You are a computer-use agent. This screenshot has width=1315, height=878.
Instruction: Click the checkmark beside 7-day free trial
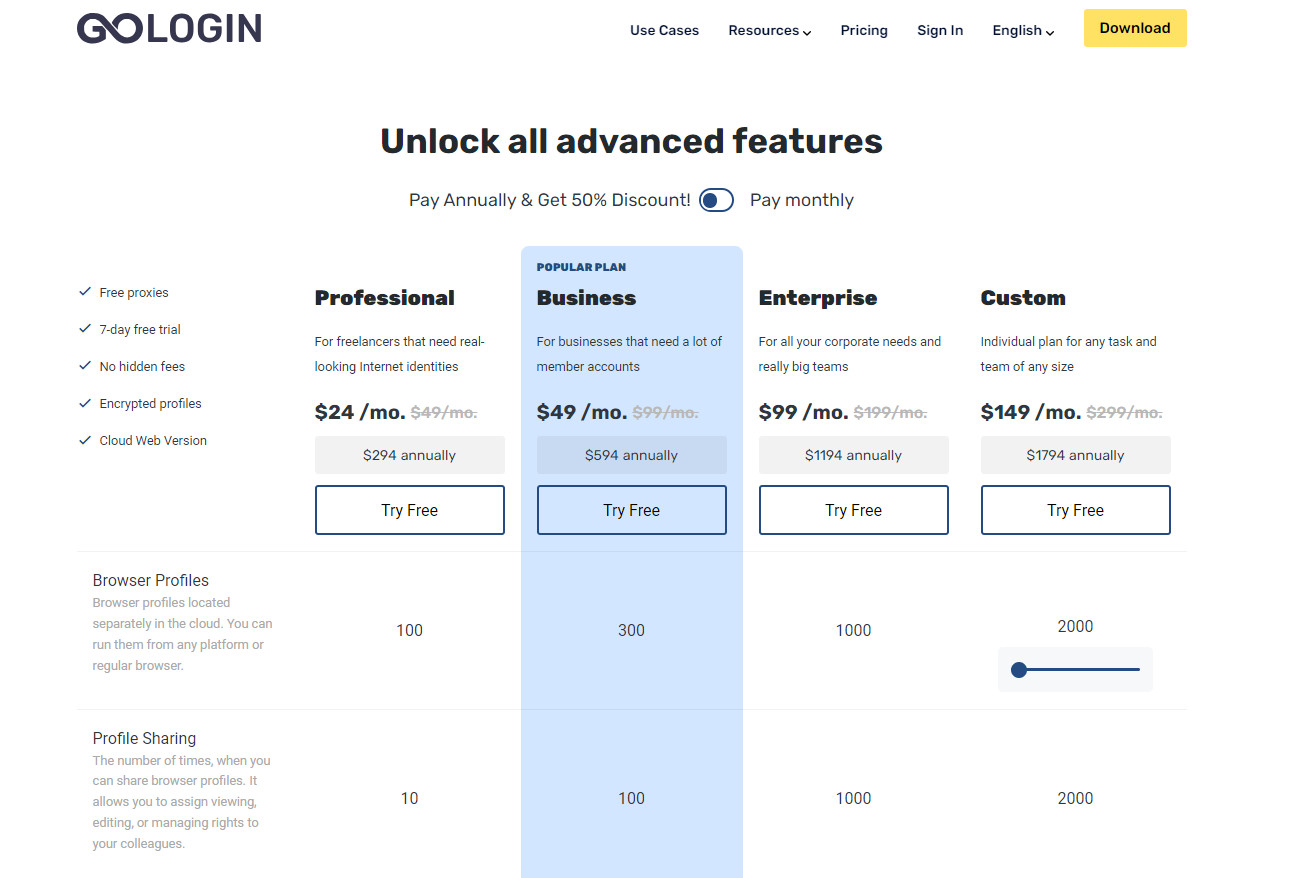85,329
